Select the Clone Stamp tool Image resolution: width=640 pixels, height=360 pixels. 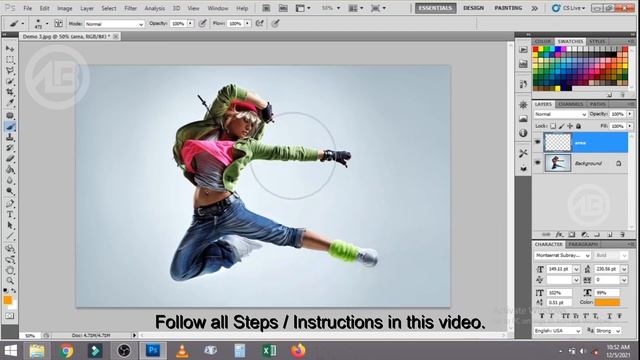[x=10, y=138]
